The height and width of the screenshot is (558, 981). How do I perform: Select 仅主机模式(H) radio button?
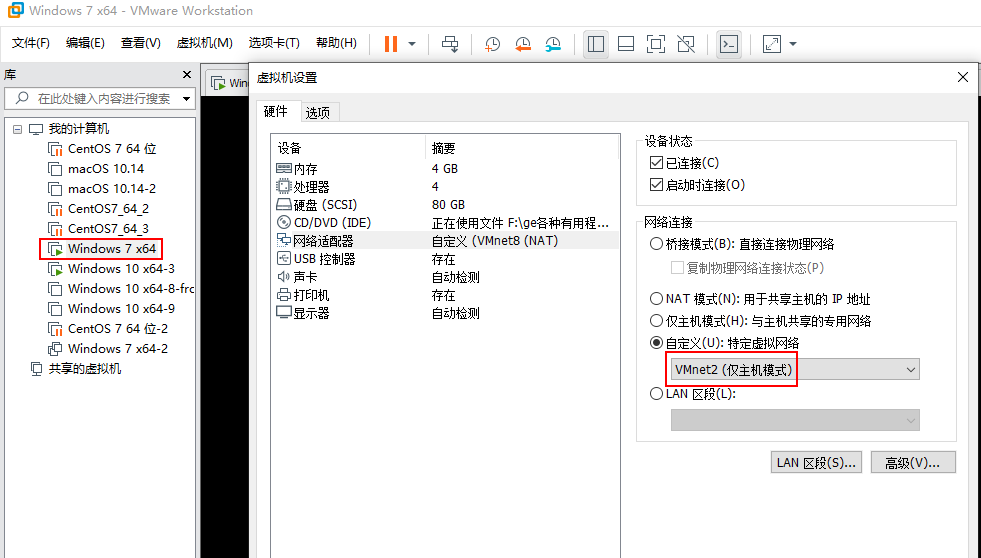tap(656, 321)
